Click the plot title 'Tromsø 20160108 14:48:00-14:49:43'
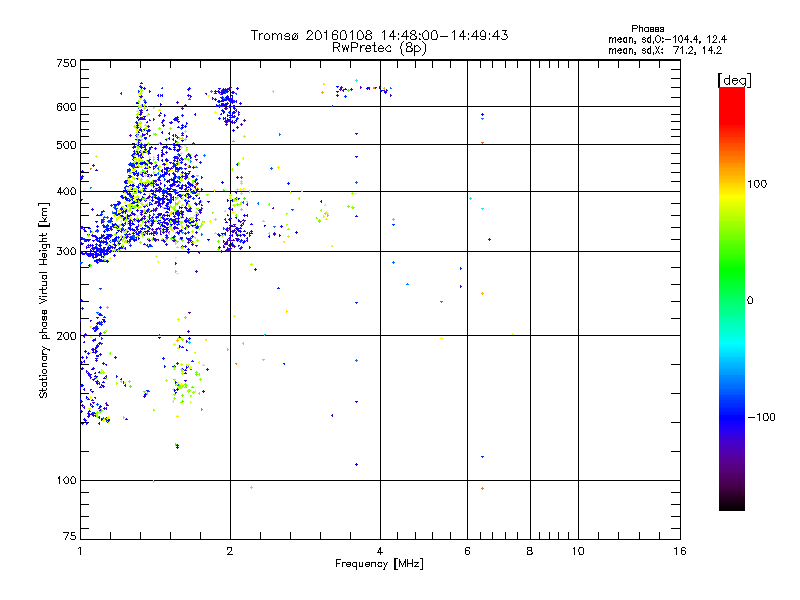 [379, 35]
